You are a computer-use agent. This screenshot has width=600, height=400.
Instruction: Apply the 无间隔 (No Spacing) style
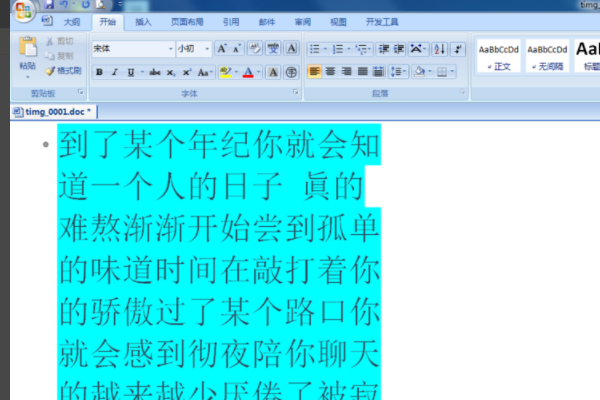coord(547,56)
